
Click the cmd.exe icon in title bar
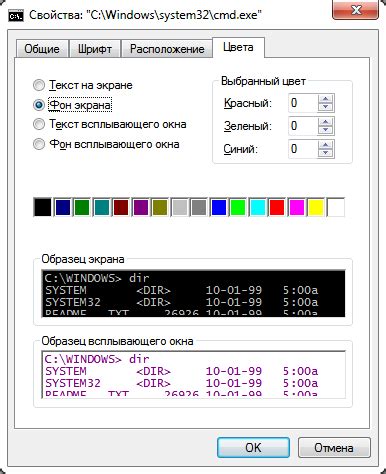[x=16, y=15]
